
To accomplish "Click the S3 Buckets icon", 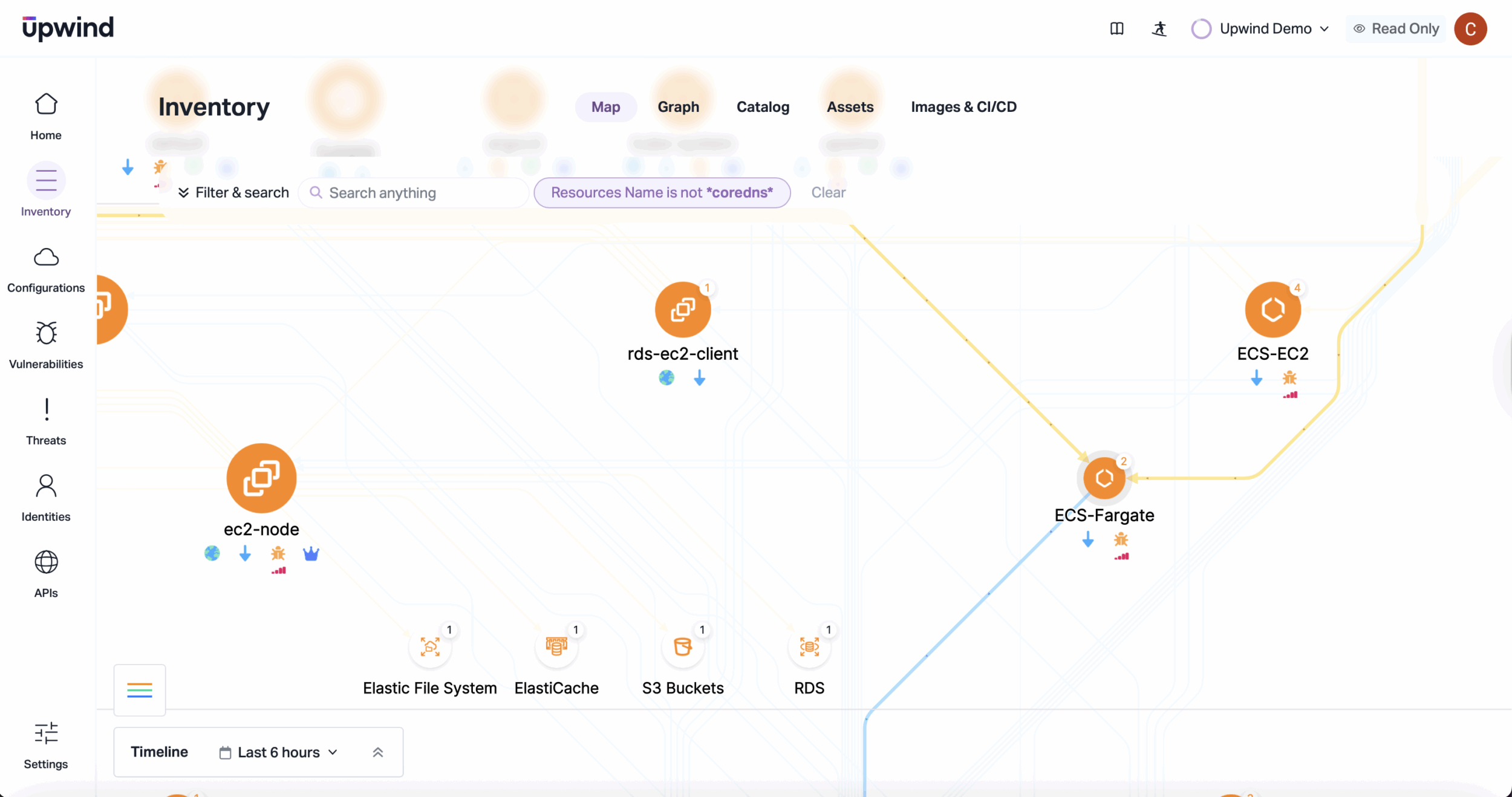I will tap(683, 646).
